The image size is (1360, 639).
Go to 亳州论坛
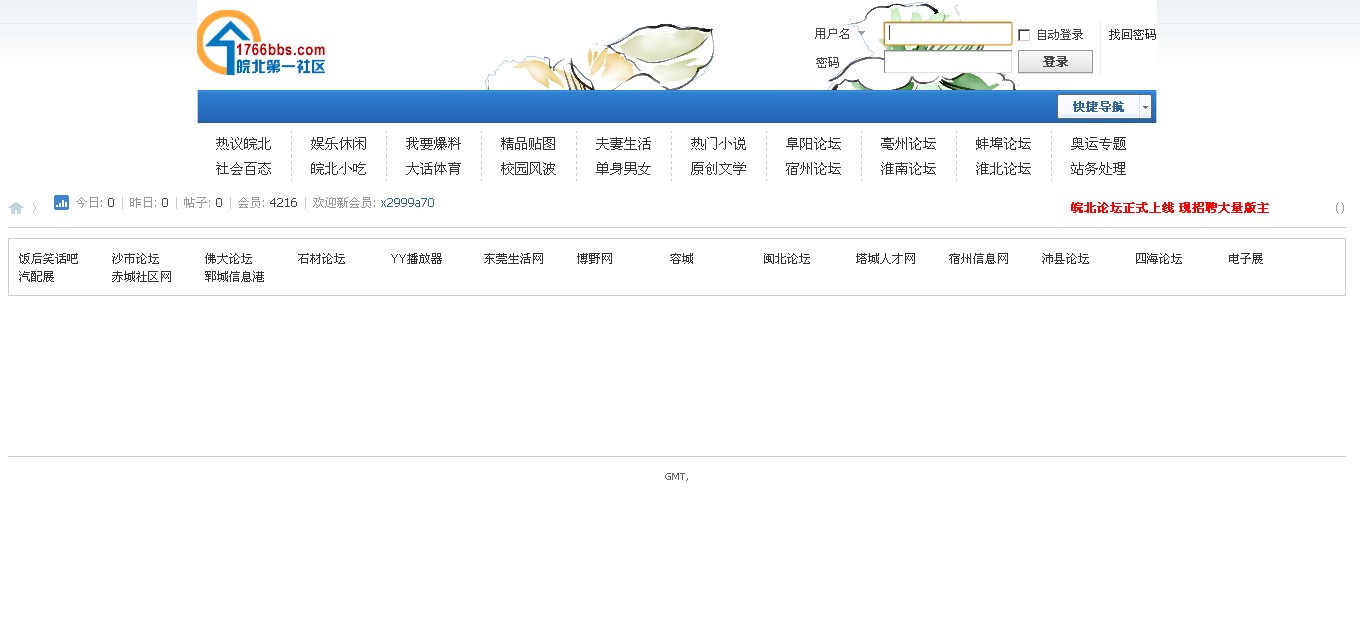tap(908, 144)
